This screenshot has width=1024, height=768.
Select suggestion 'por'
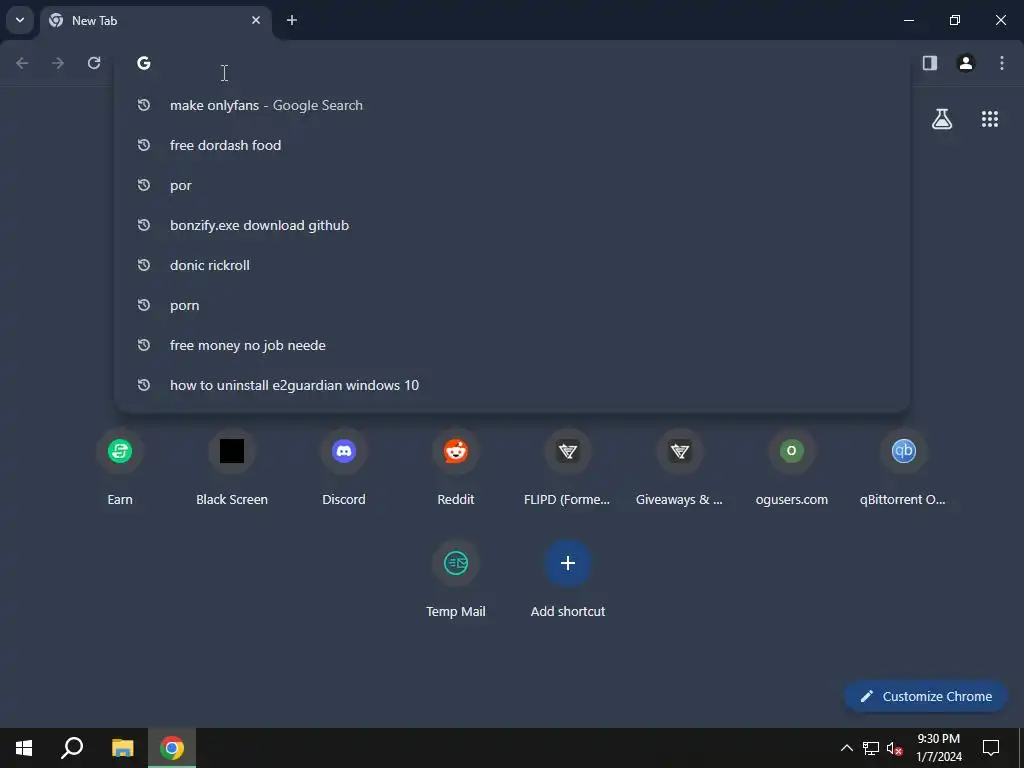[x=512, y=185]
